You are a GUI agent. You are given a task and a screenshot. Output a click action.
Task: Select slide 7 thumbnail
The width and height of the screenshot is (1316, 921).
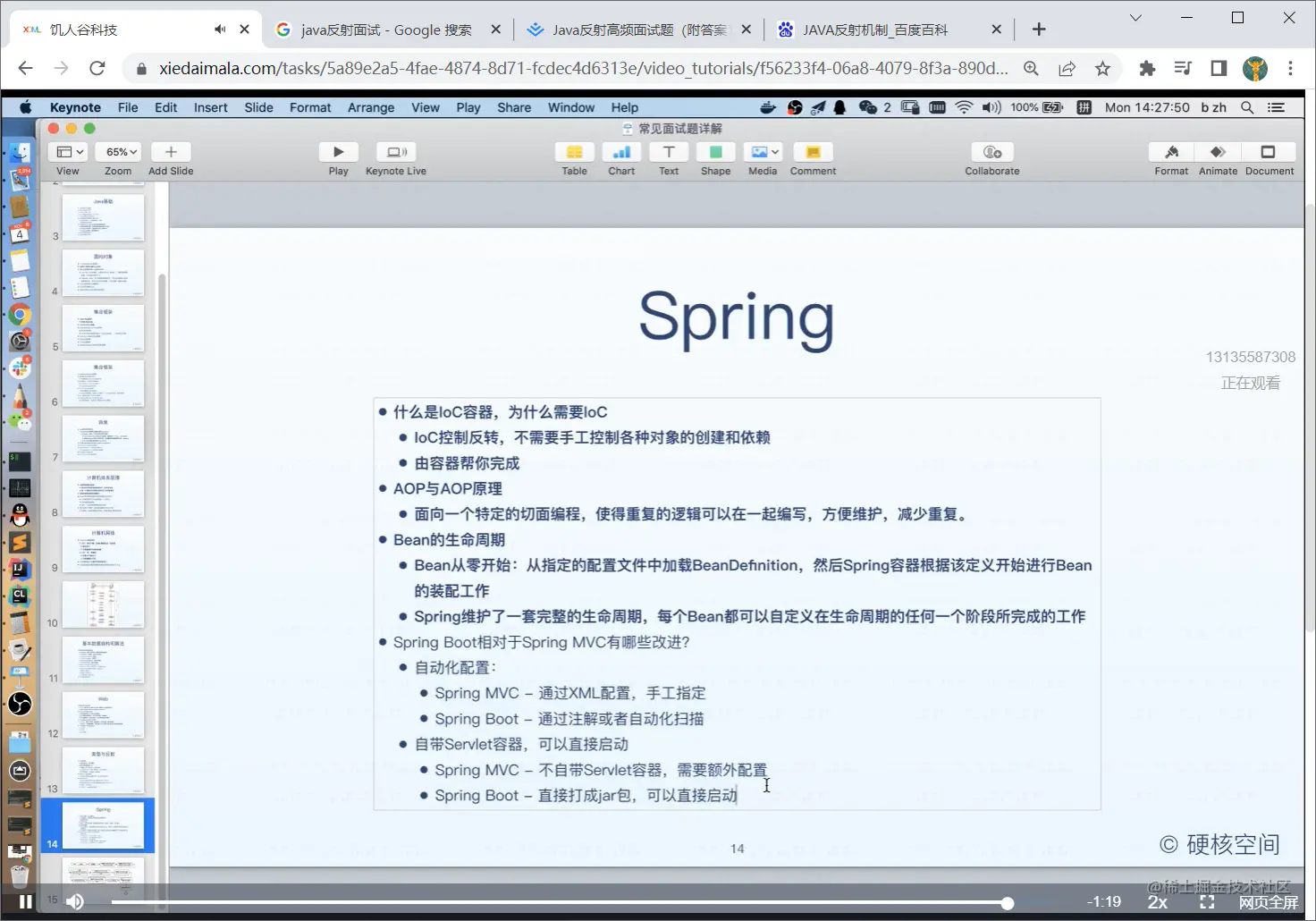(x=103, y=438)
